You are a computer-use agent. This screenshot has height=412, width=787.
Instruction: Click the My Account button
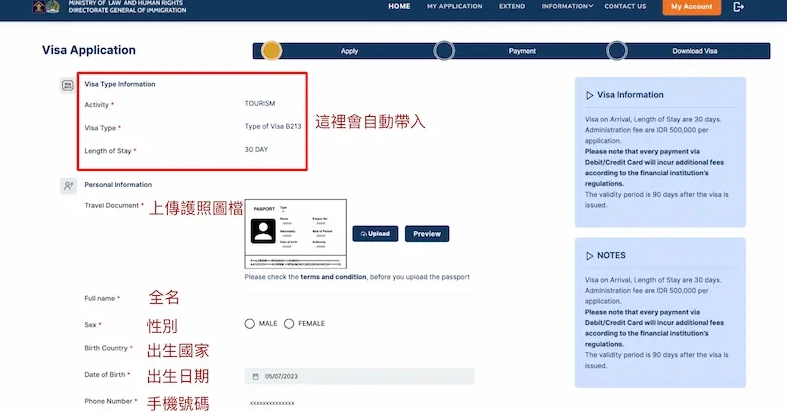pos(692,7)
